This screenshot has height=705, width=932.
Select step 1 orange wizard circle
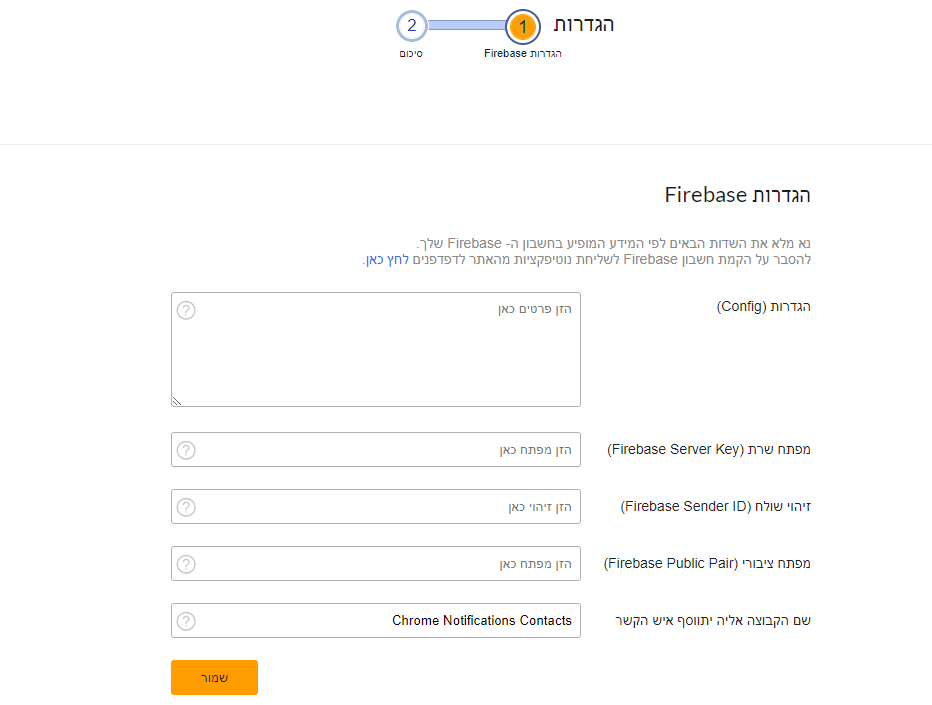[x=523, y=27]
